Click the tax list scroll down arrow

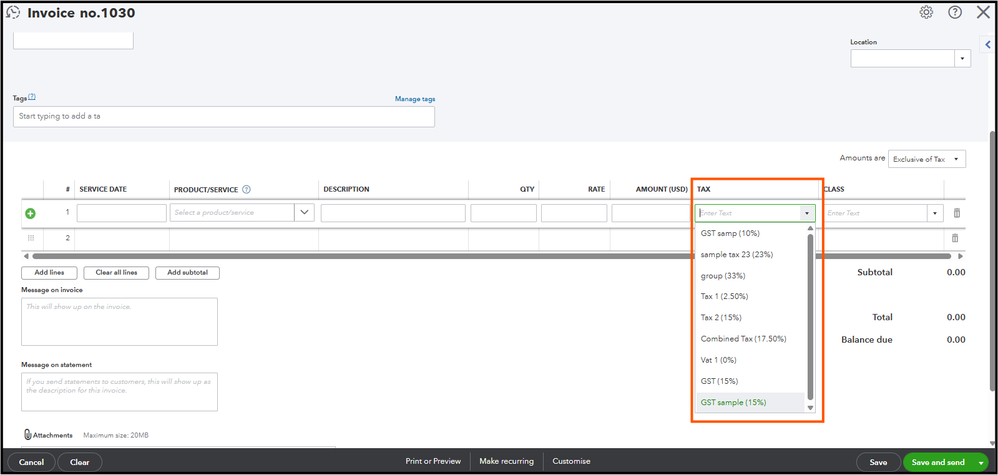pyautogui.click(x=810, y=408)
